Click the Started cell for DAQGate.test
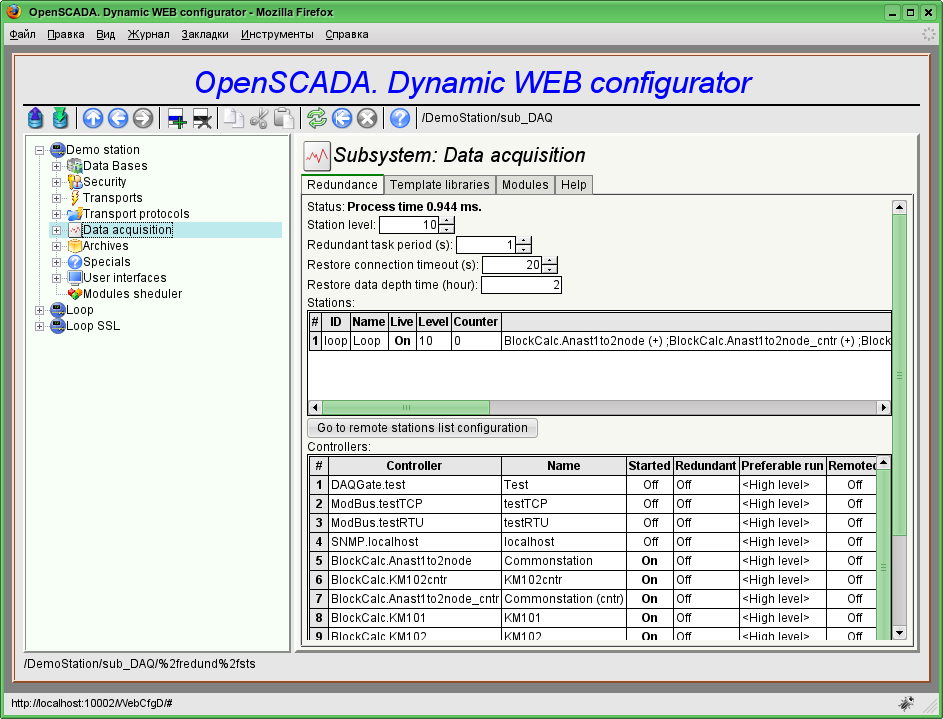Image resolution: width=943 pixels, height=719 pixels. 650,485
